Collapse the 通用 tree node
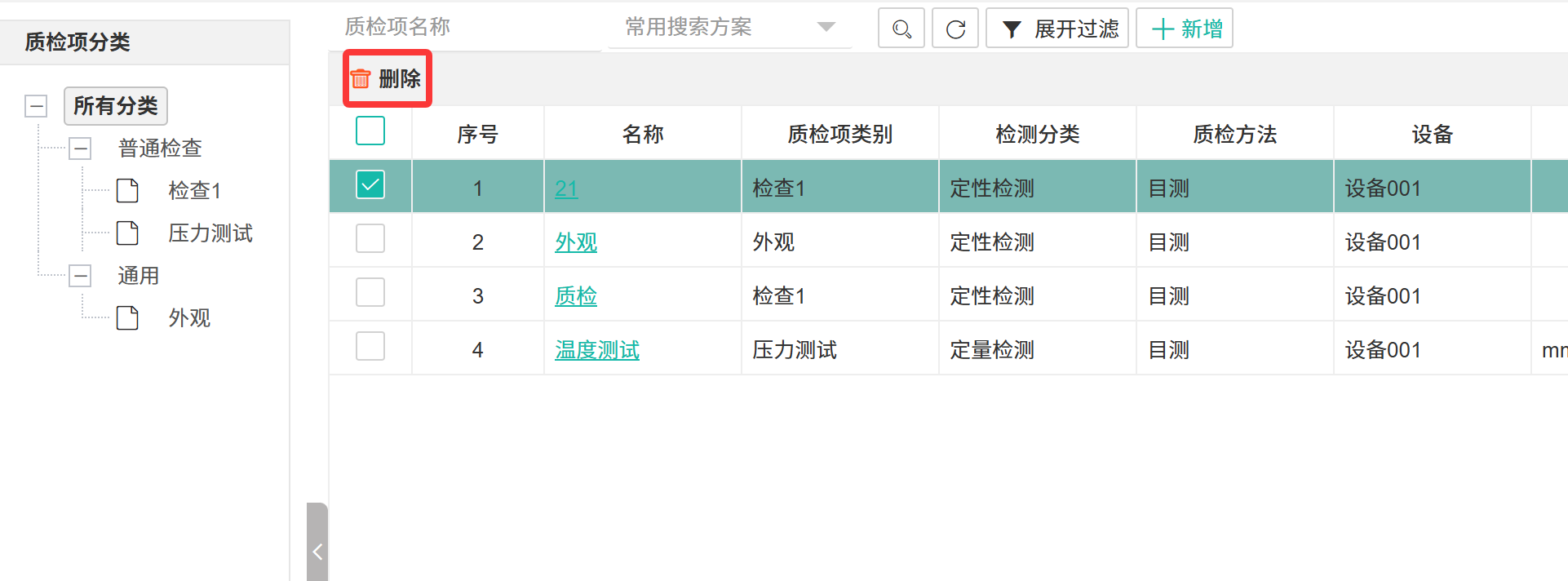The image size is (1568, 581). 80,276
